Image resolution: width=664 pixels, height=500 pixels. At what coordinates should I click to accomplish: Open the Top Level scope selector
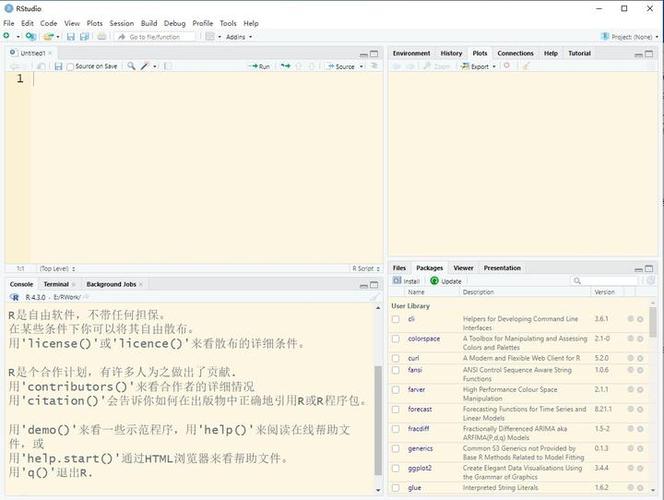(x=57, y=268)
